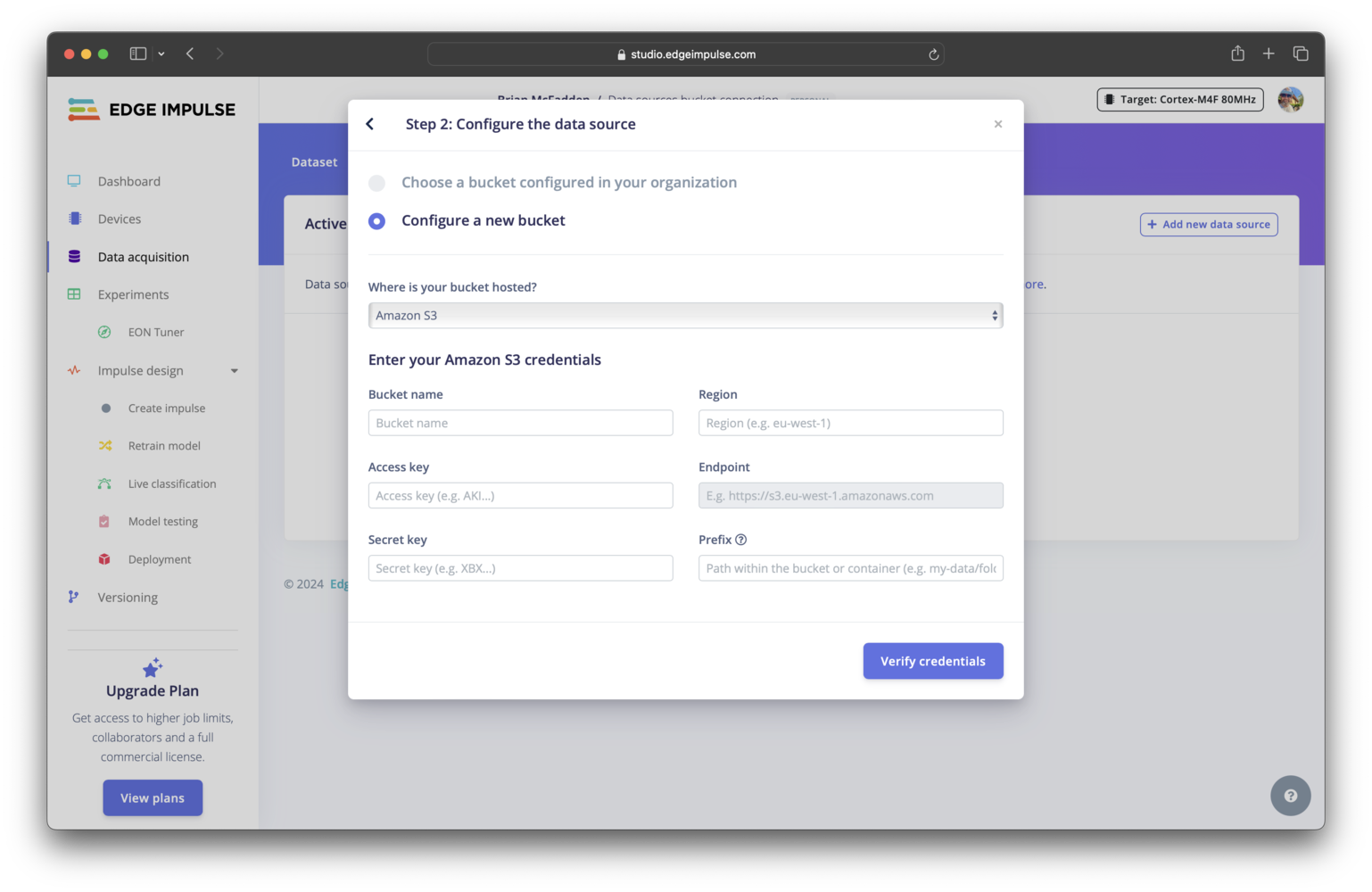Click the Verify credentials button
This screenshot has width=1372, height=892.
(x=933, y=661)
